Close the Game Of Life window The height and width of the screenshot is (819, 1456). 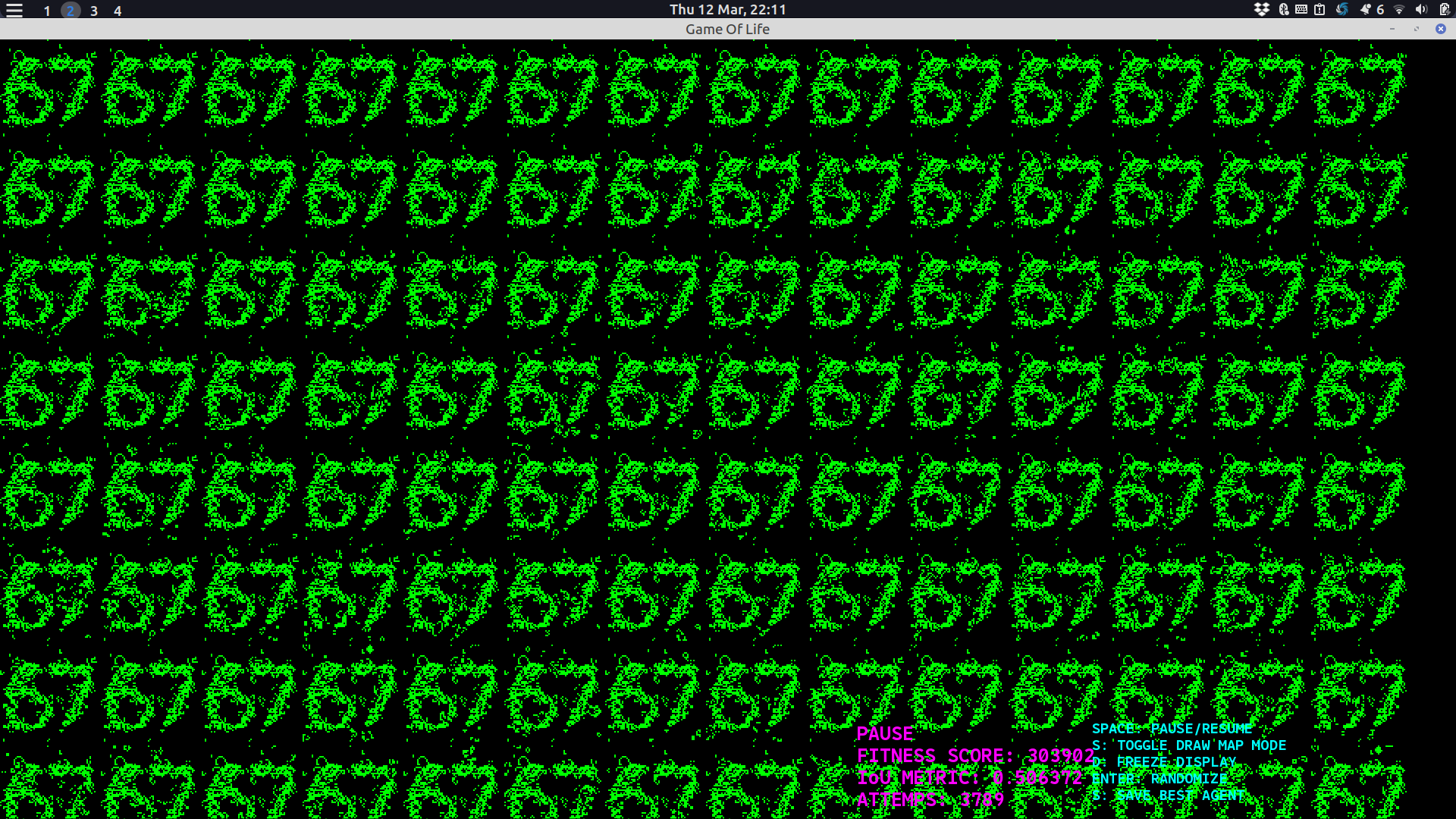[1441, 29]
